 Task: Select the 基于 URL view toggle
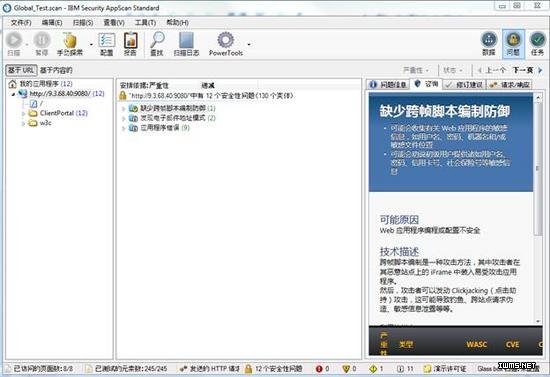point(21,70)
